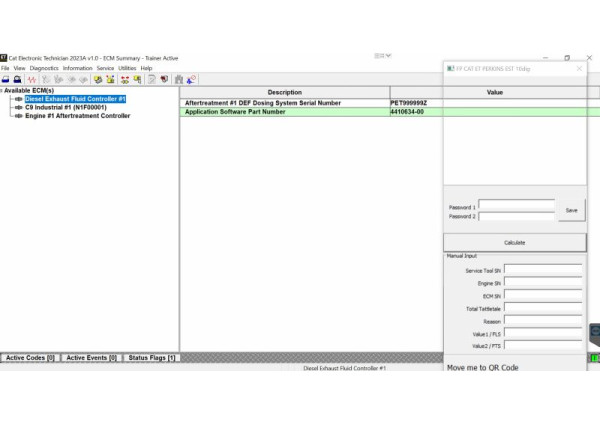Viewport: 600px width, 425px height.
Task: Select the ECM icon beside C9 Industrial #1
Action: (x=17, y=108)
